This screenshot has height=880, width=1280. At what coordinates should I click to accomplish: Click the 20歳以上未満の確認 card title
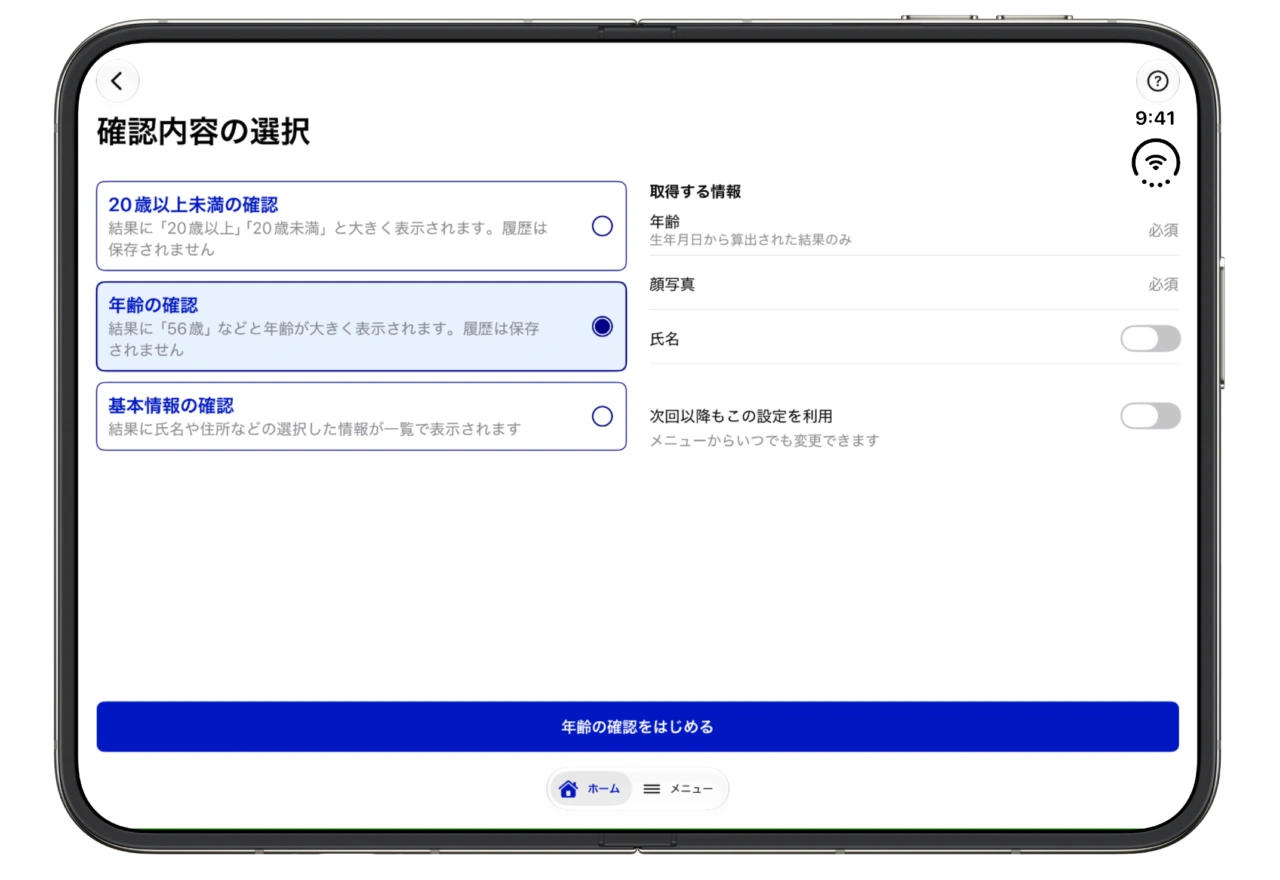(x=193, y=205)
